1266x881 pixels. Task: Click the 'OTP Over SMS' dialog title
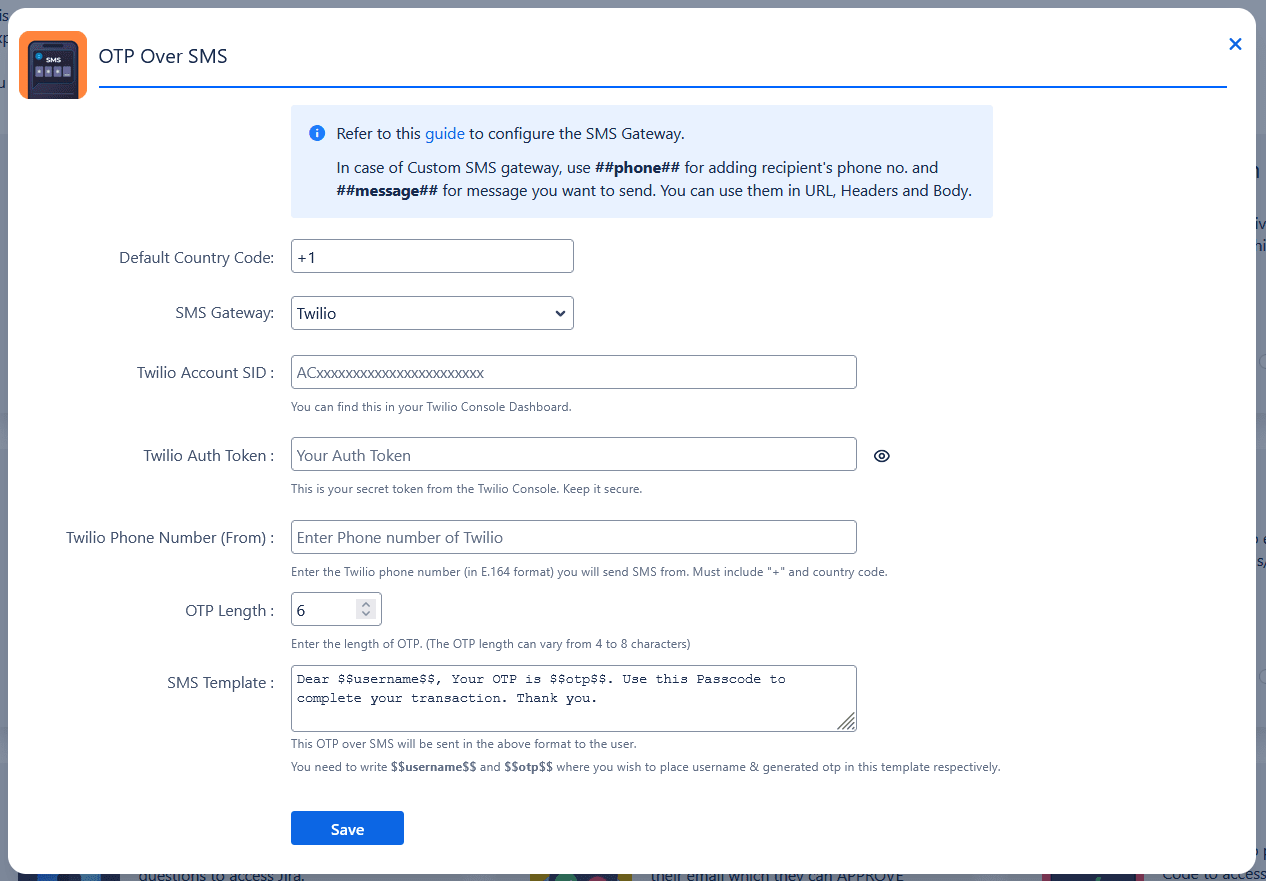pos(163,56)
